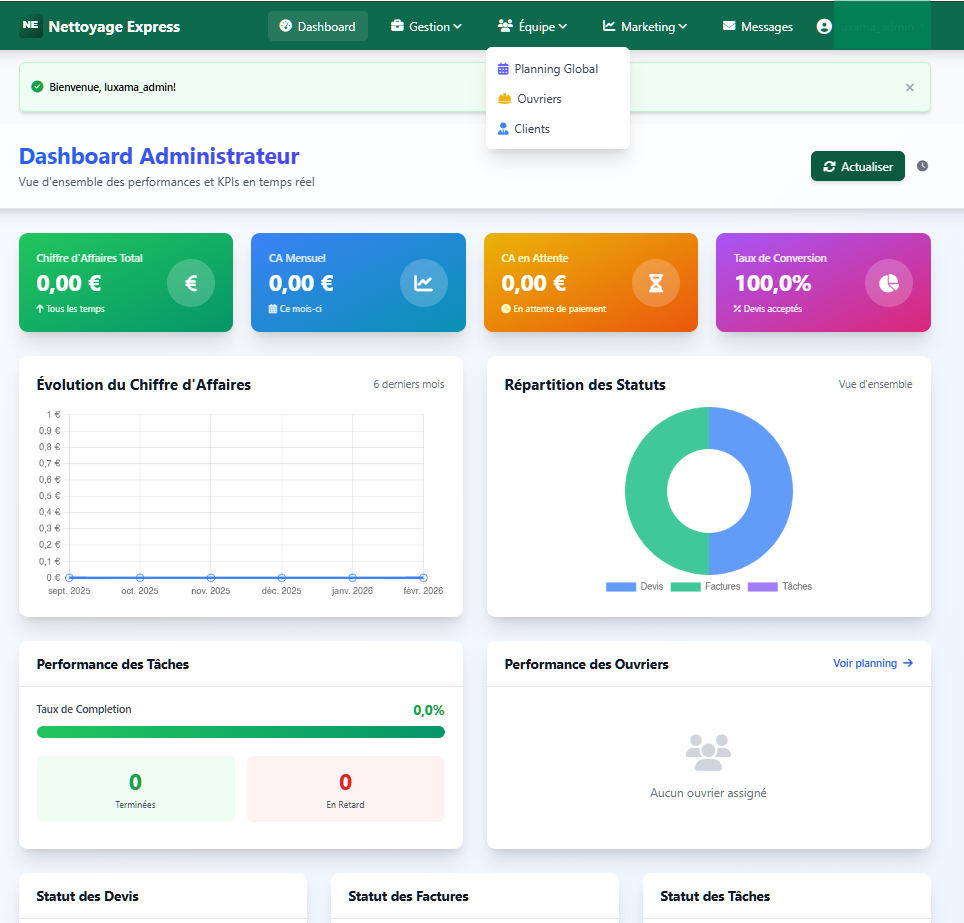Click the NE logo badge
This screenshot has height=923, width=964.
[30, 26]
